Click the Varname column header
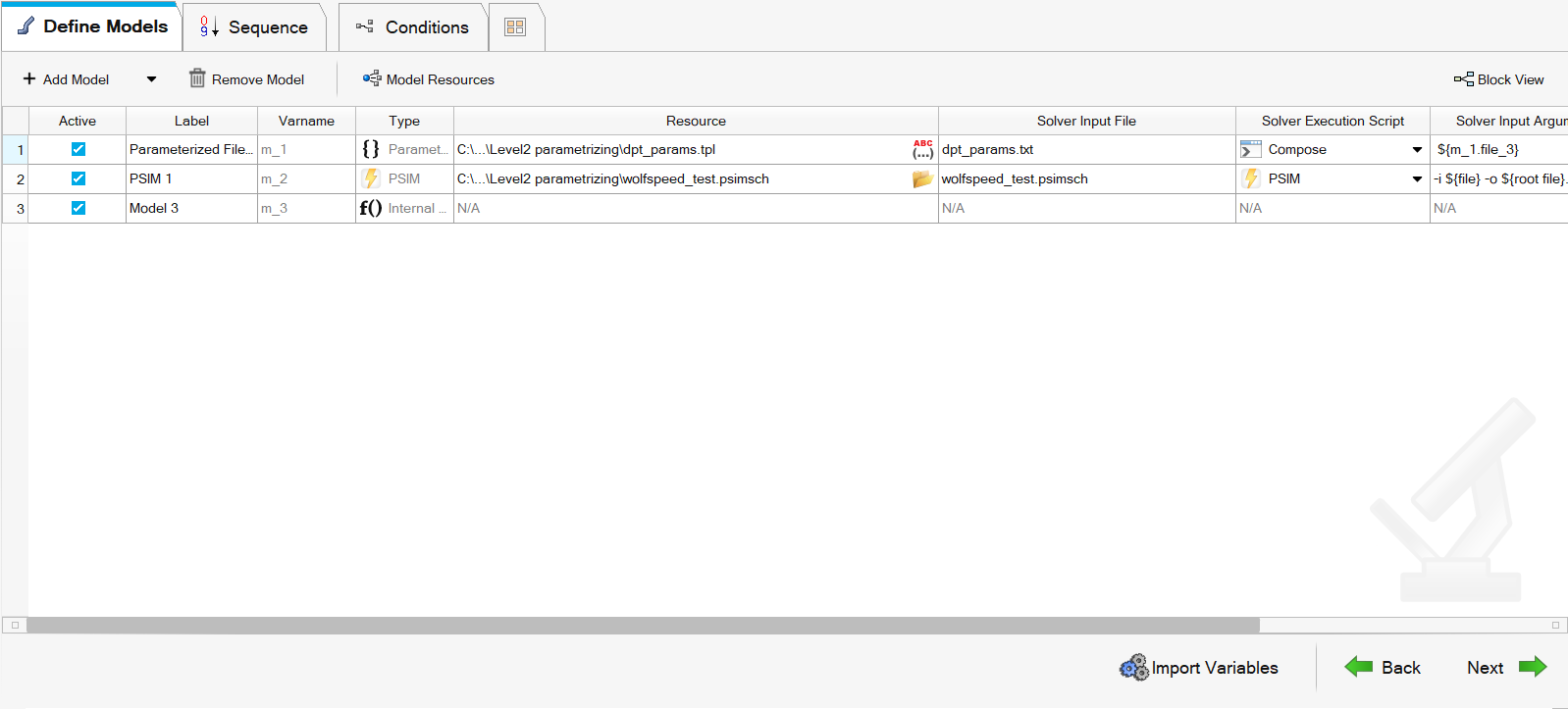Viewport: 1568px width, 709px height. [306, 121]
